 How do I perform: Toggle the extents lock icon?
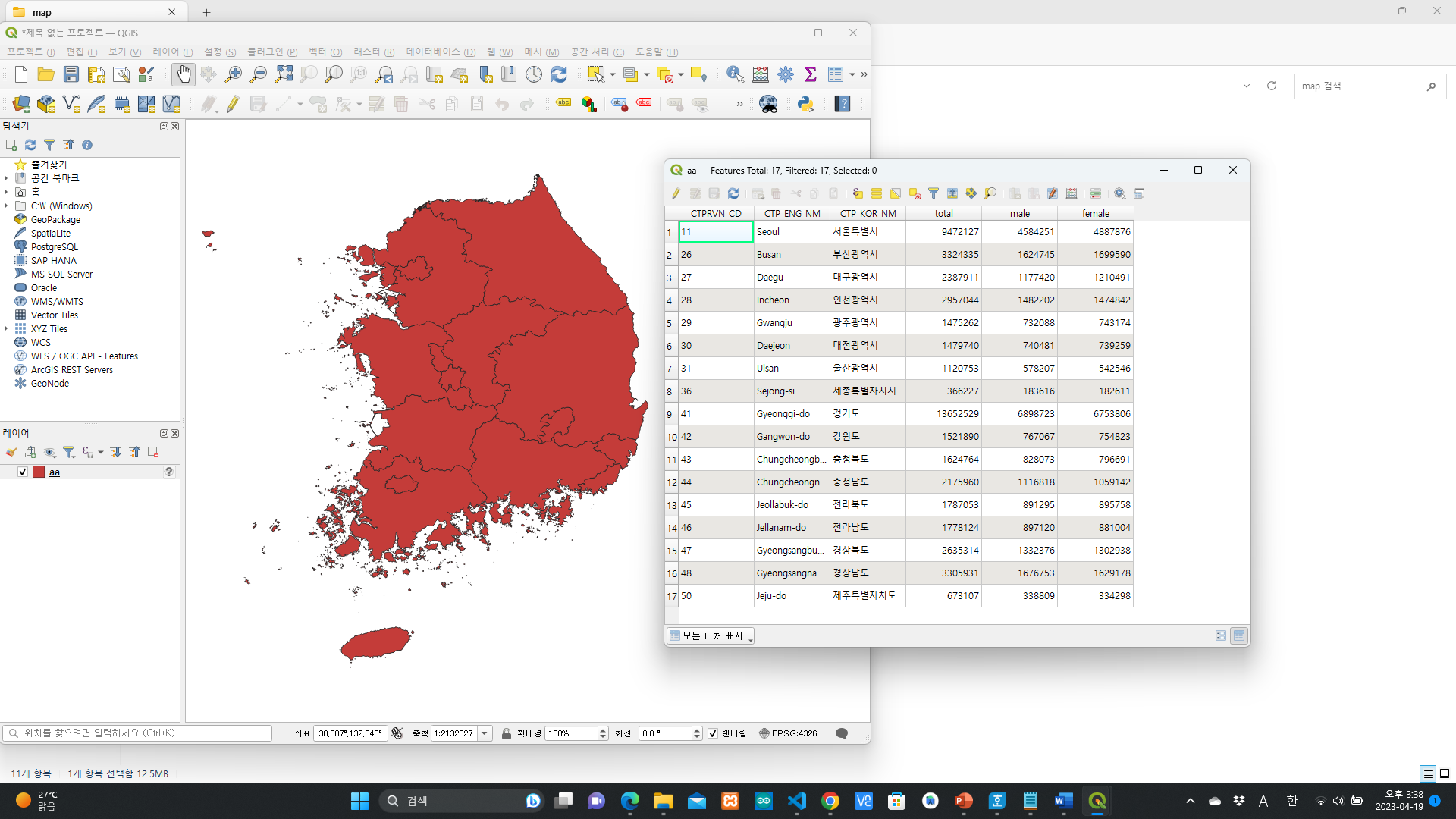coord(507,733)
